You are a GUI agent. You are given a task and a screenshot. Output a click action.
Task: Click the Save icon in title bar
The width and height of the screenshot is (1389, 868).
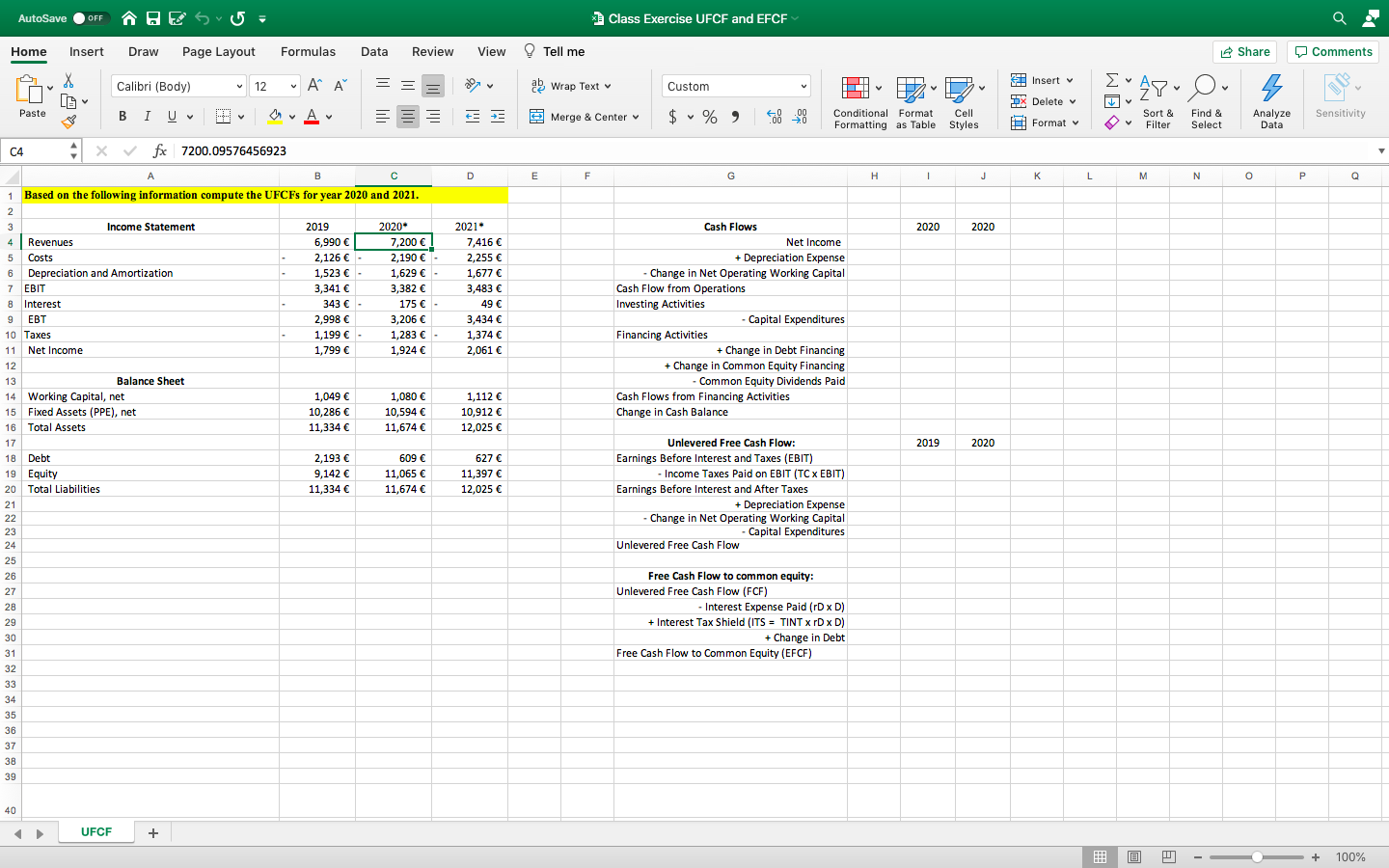pos(153,18)
